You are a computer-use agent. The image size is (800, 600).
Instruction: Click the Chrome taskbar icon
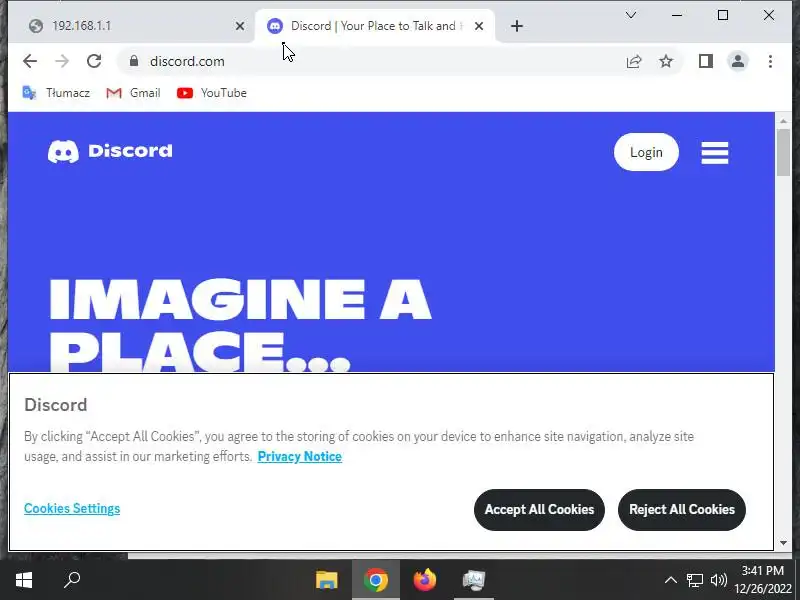click(x=376, y=580)
